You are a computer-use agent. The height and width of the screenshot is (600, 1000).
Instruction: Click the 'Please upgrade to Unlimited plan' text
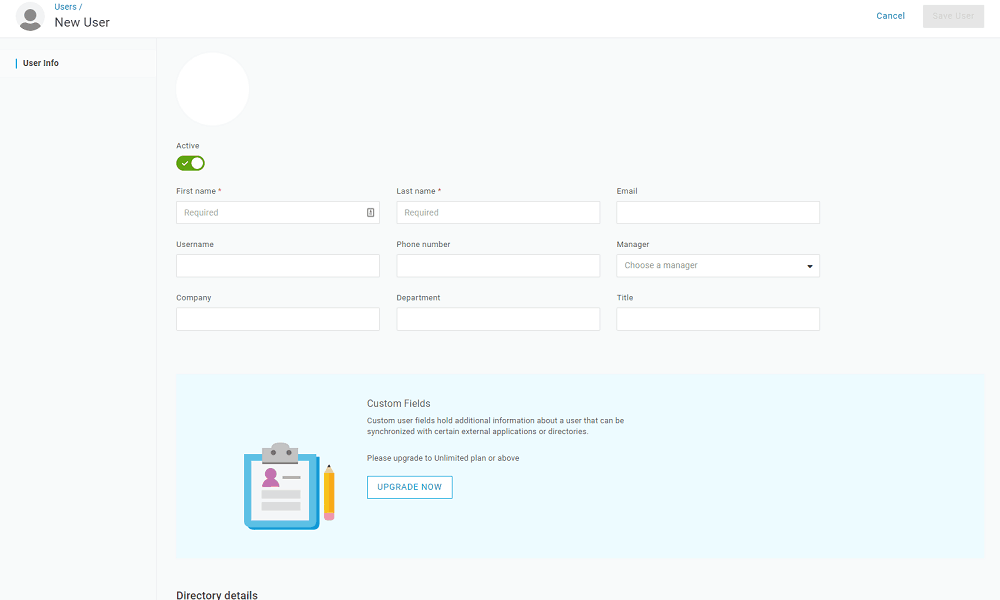(443, 458)
